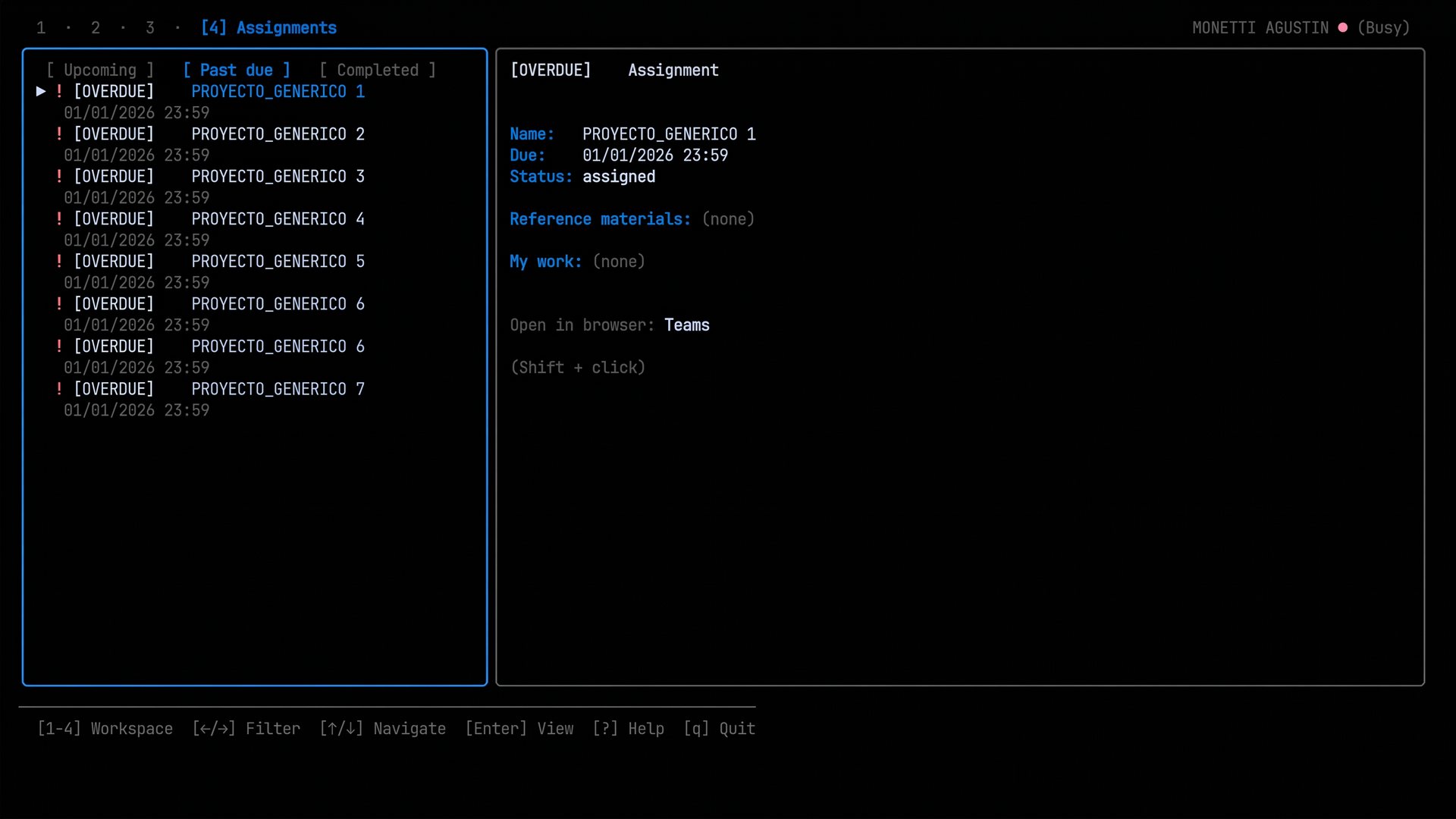Click the red alert mark for PROYECTO_GENERICO 4
This screenshot has height=819, width=1456.
[59, 218]
